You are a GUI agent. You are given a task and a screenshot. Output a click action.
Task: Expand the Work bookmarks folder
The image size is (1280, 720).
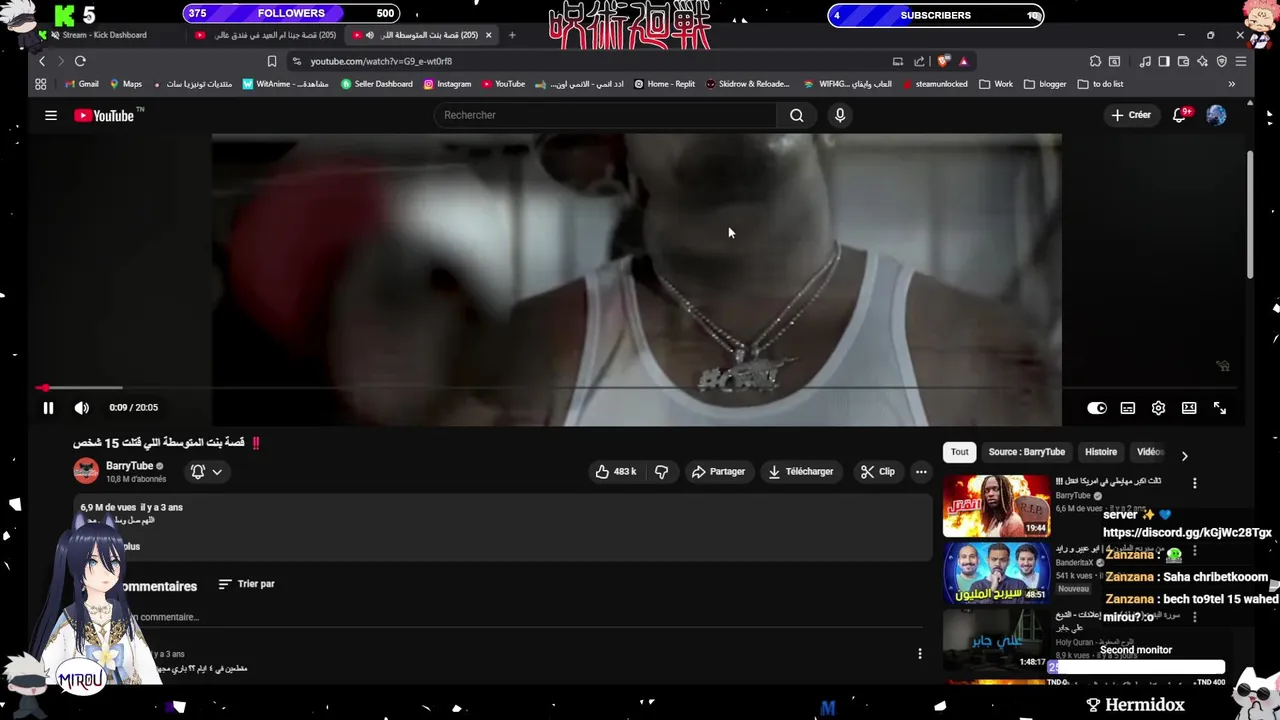click(x=996, y=84)
